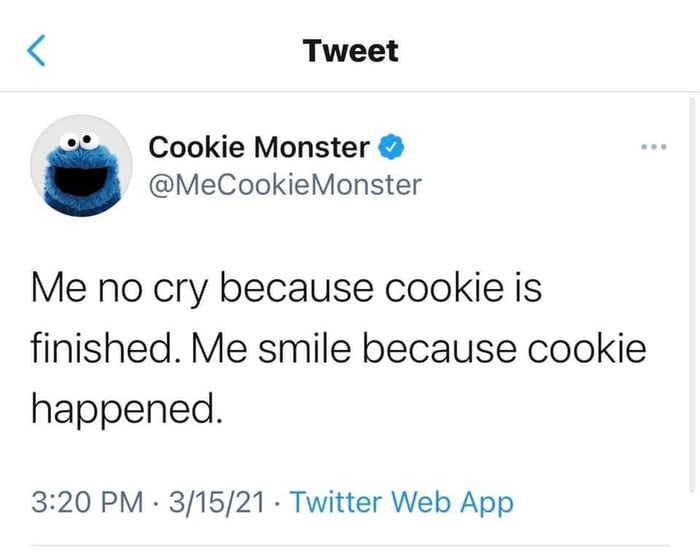Image resolution: width=700 pixels, height=557 pixels.
Task: Click the Twitter Web App source link
Action: [x=401, y=501]
